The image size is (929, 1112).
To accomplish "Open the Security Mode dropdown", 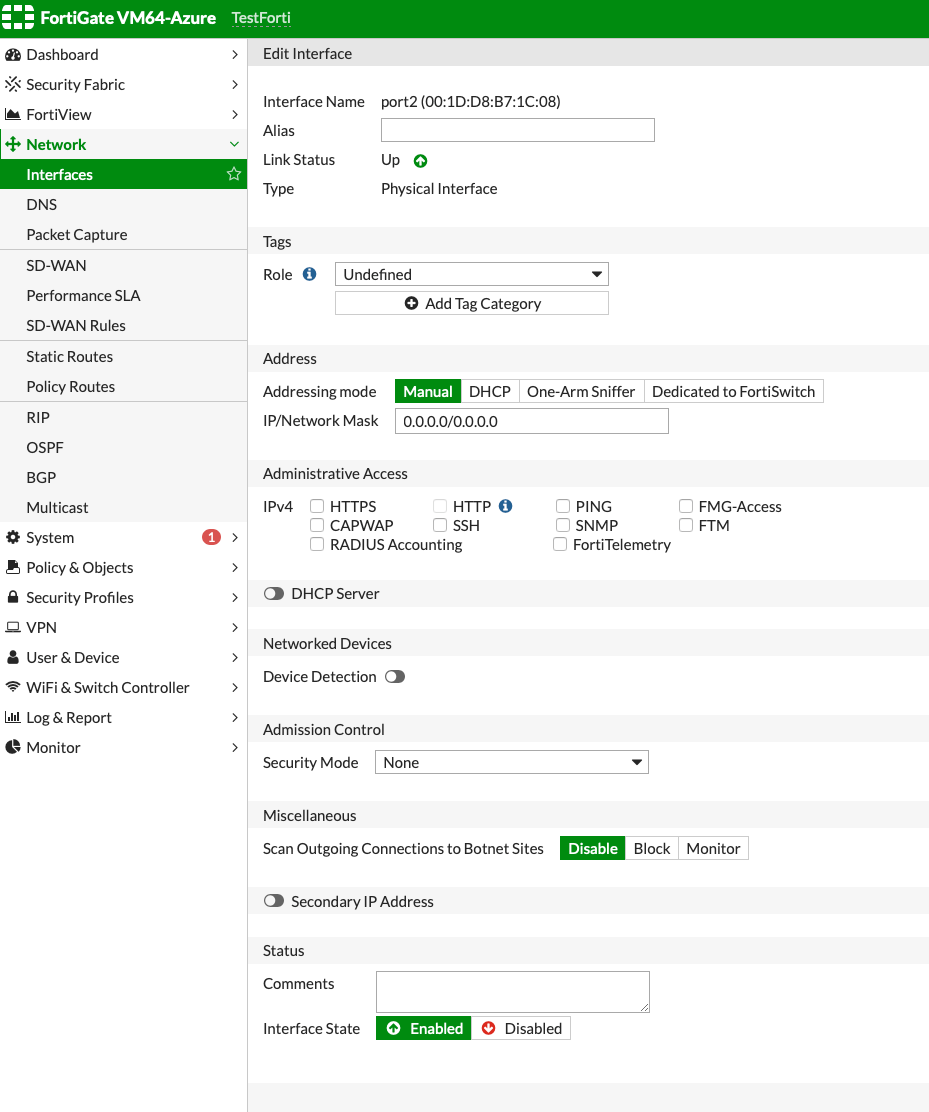I will click(x=511, y=762).
